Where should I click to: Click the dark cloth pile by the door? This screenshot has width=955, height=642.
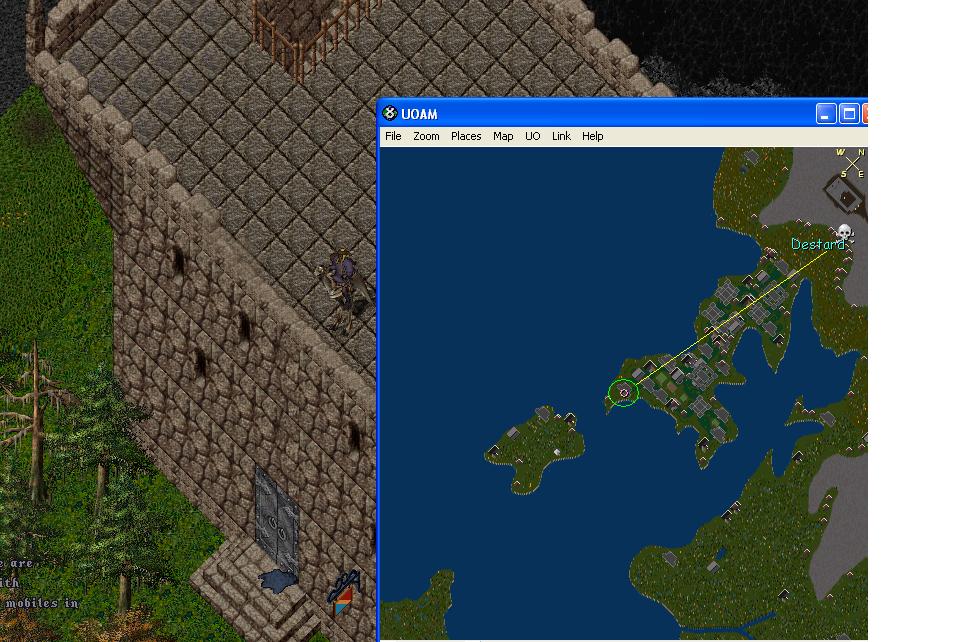coord(277,578)
